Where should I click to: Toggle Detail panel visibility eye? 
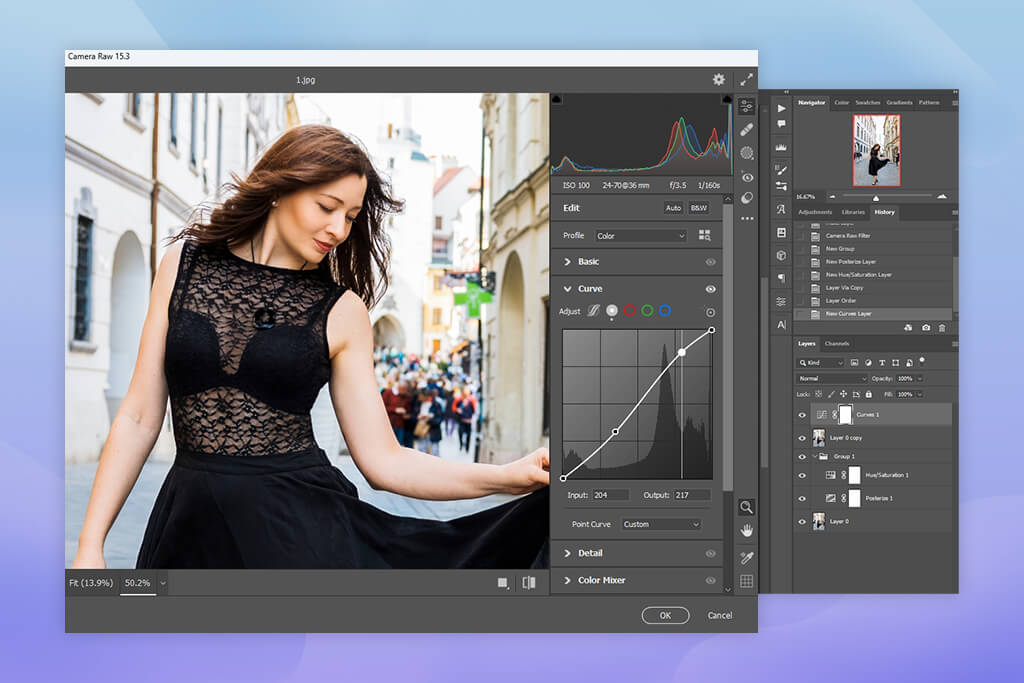pyautogui.click(x=711, y=554)
